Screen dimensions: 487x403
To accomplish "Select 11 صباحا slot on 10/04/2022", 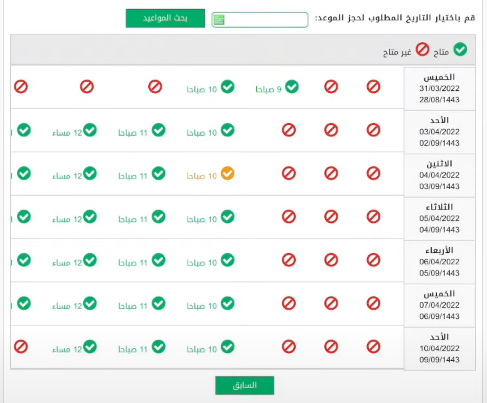I will click(142, 347).
